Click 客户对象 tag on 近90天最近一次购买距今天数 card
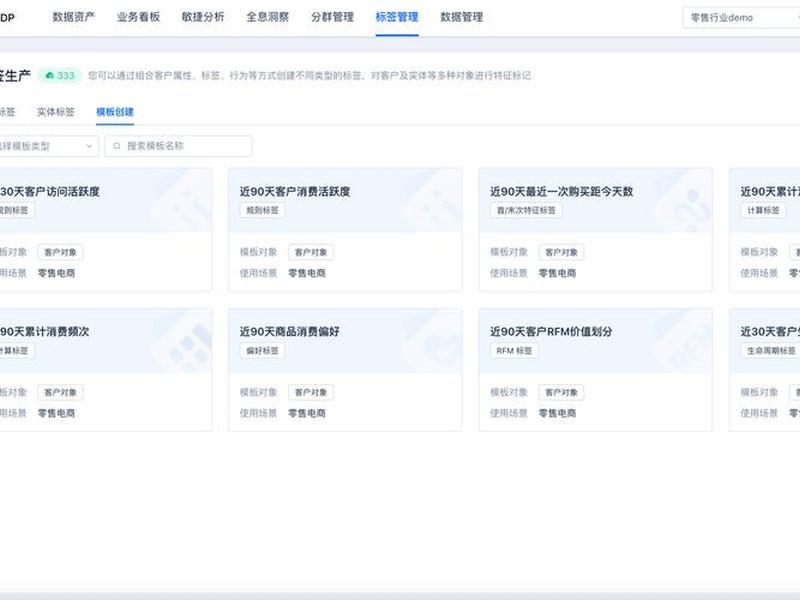The image size is (800, 600). tap(561, 253)
